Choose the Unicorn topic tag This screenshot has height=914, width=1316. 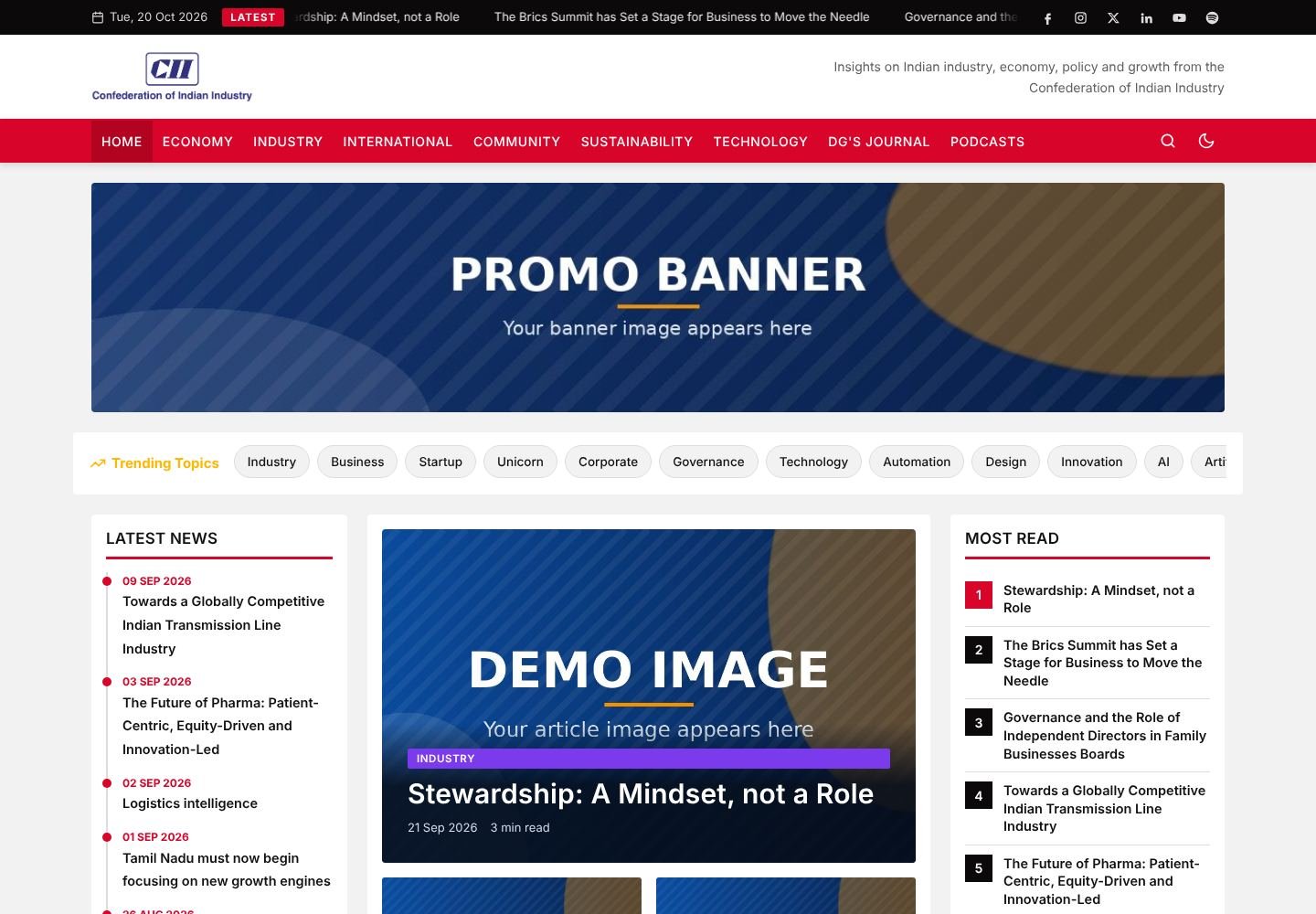(520, 462)
